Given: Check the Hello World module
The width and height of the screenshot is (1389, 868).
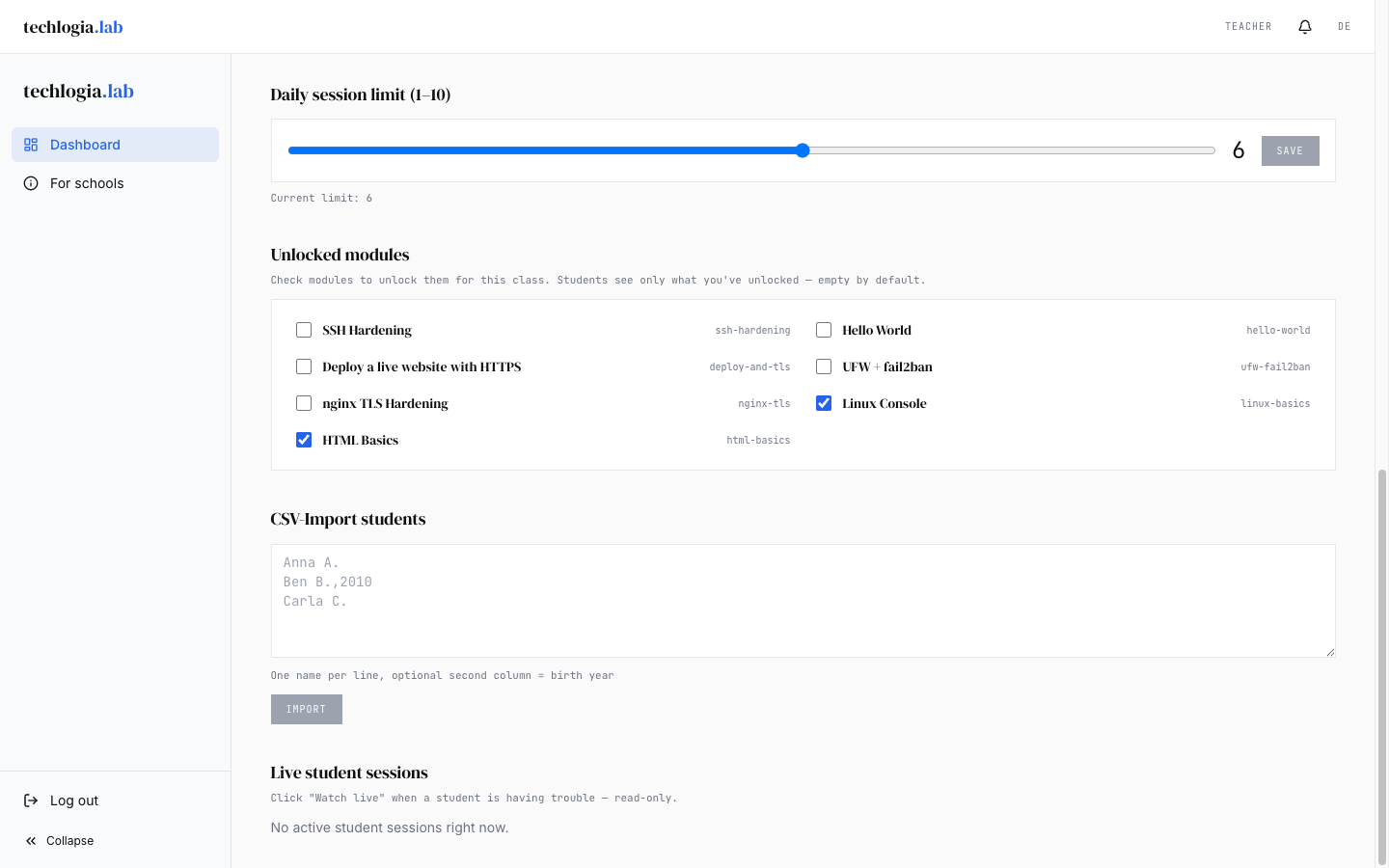Looking at the screenshot, I should pyautogui.click(x=824, y=330).
